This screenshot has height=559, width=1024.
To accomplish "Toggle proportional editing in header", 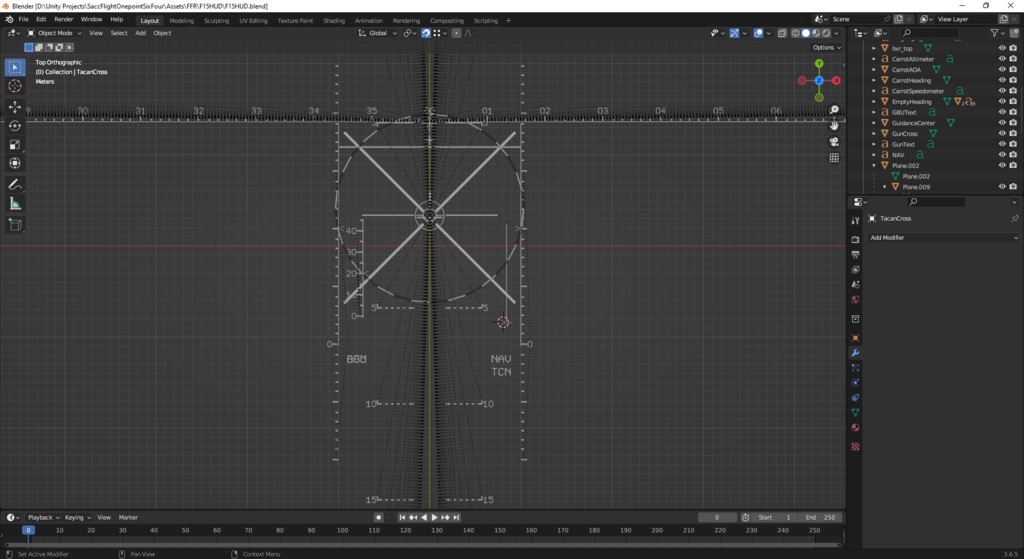I will (456, 33).
